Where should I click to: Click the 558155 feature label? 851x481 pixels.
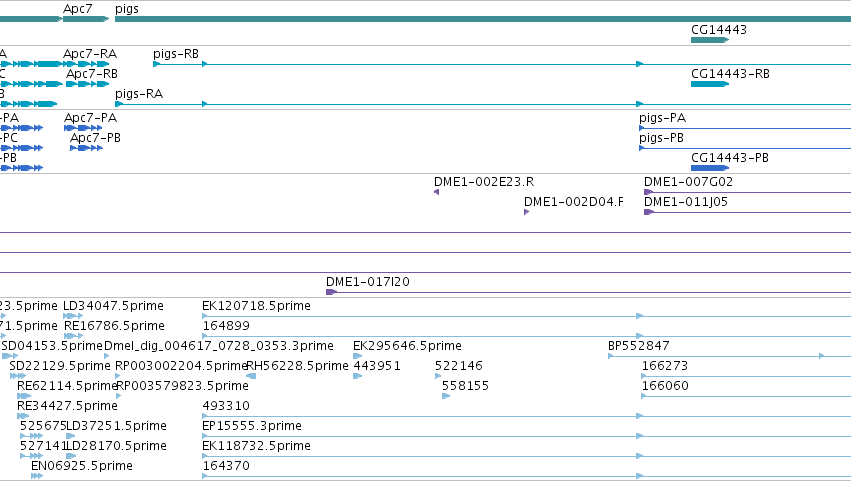point(465,386)
